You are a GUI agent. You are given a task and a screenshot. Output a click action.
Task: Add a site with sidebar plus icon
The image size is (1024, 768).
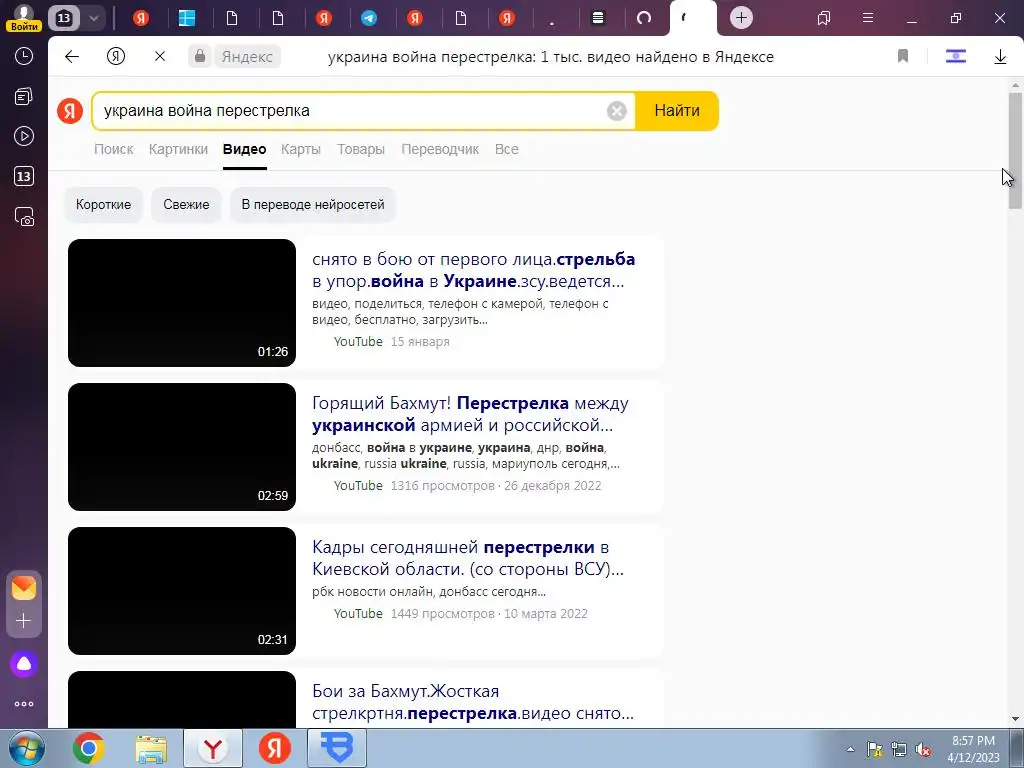click(24, 620)
